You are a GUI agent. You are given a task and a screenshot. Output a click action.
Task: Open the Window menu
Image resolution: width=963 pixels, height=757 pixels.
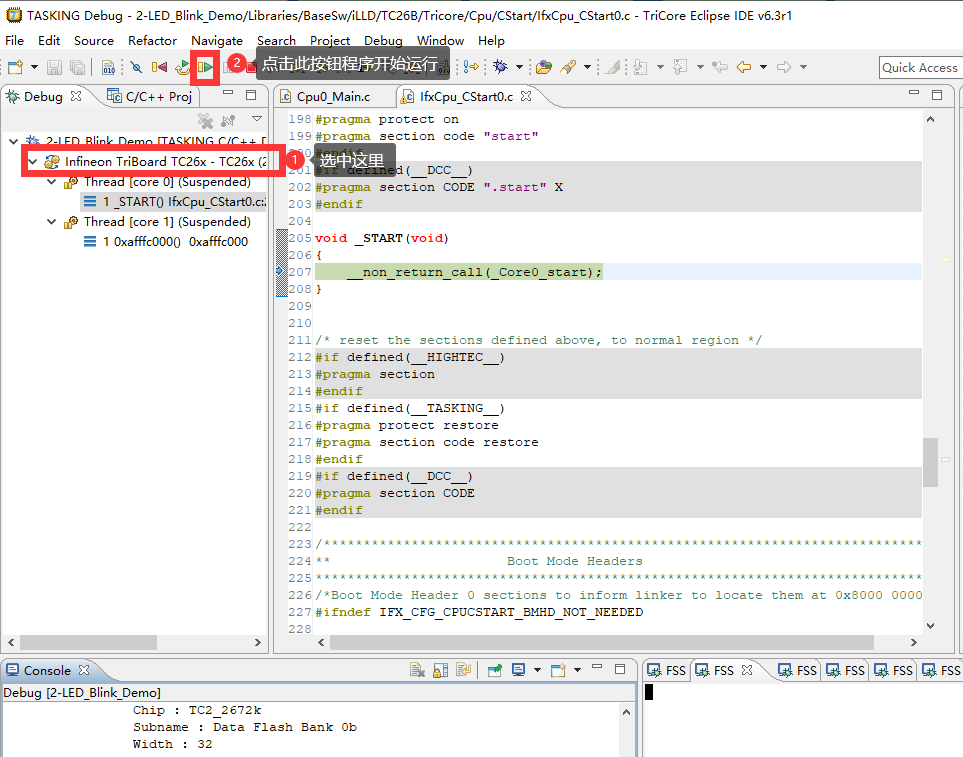[x=440, y=41]
